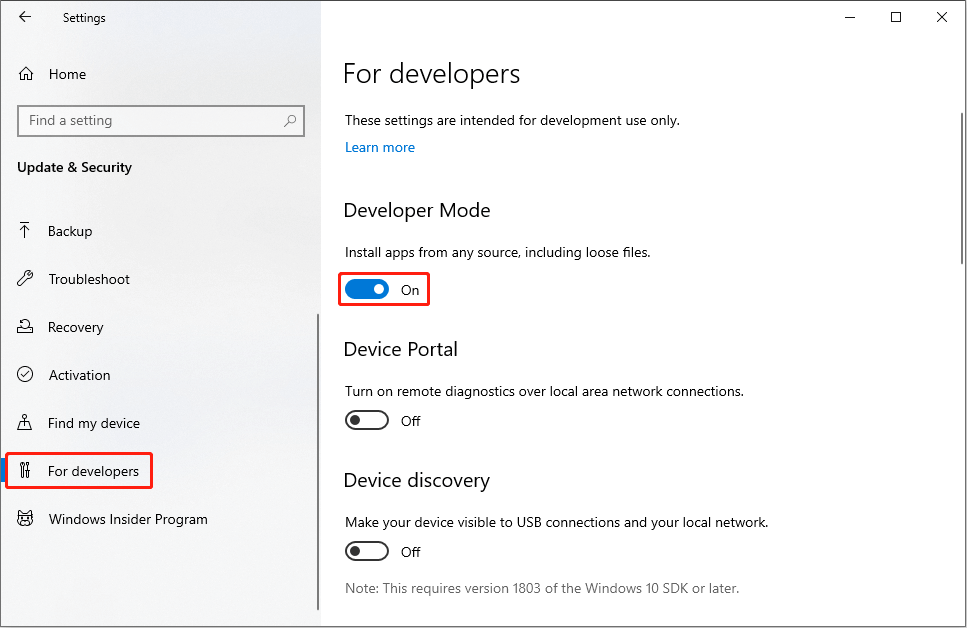Click inside the Find a setting box

point(150,120)
